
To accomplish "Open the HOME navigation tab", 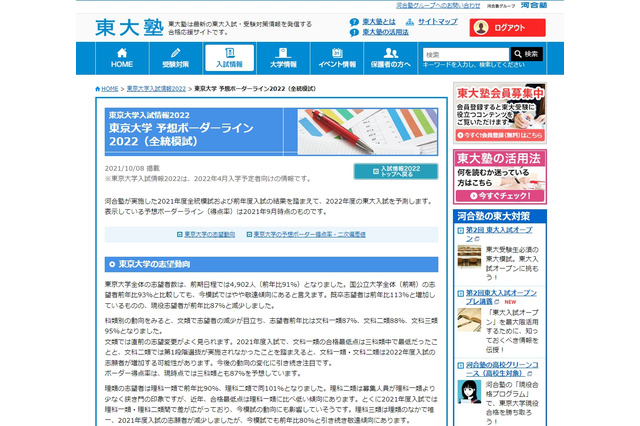I will 122,58.
